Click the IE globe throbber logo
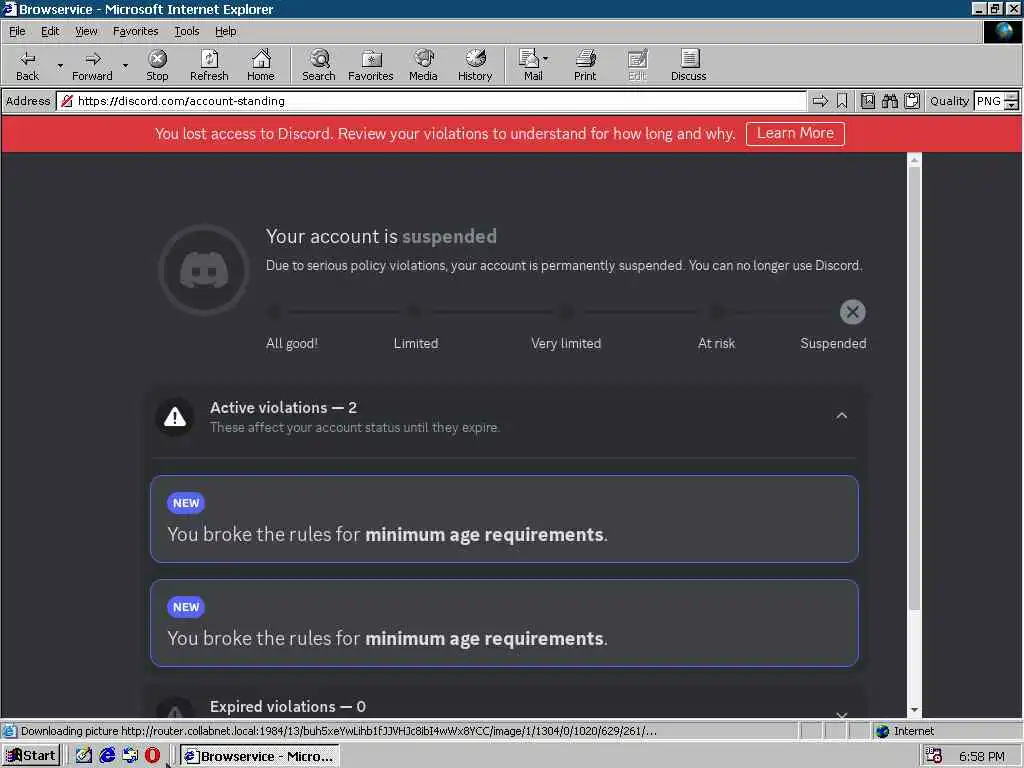This screenshot has height=768, width=1024. click(x=1002, y=32)
